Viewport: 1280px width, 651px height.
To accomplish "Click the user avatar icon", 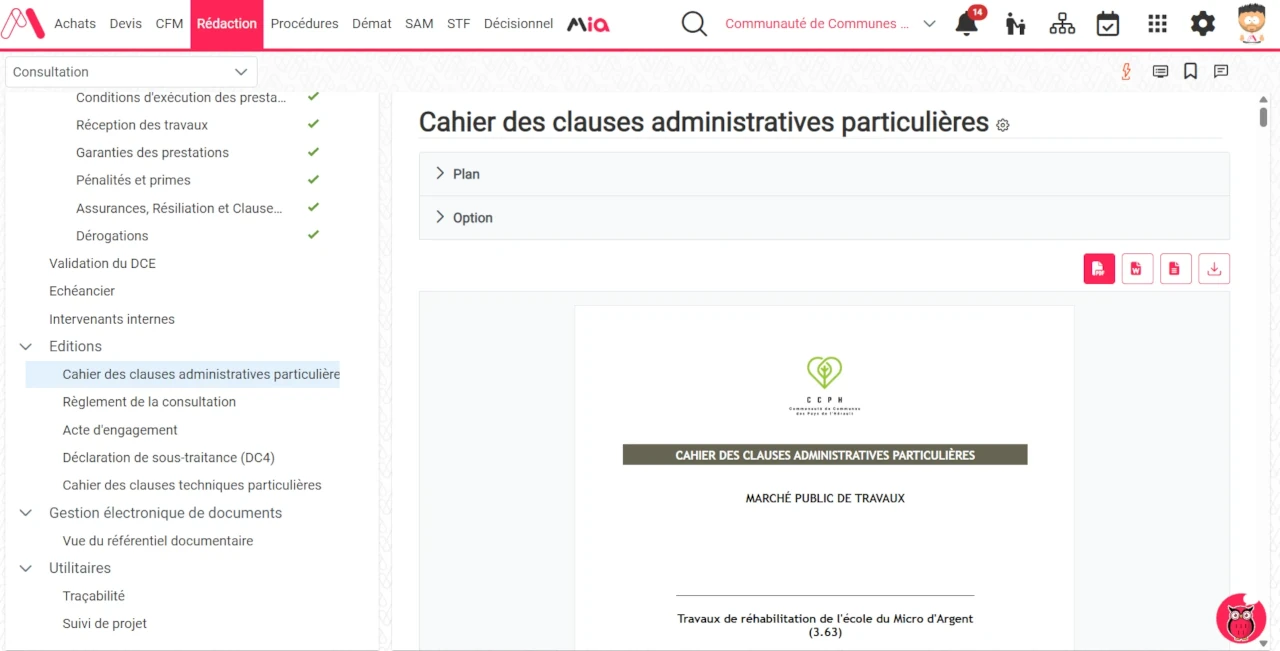I will point(1251,23).
